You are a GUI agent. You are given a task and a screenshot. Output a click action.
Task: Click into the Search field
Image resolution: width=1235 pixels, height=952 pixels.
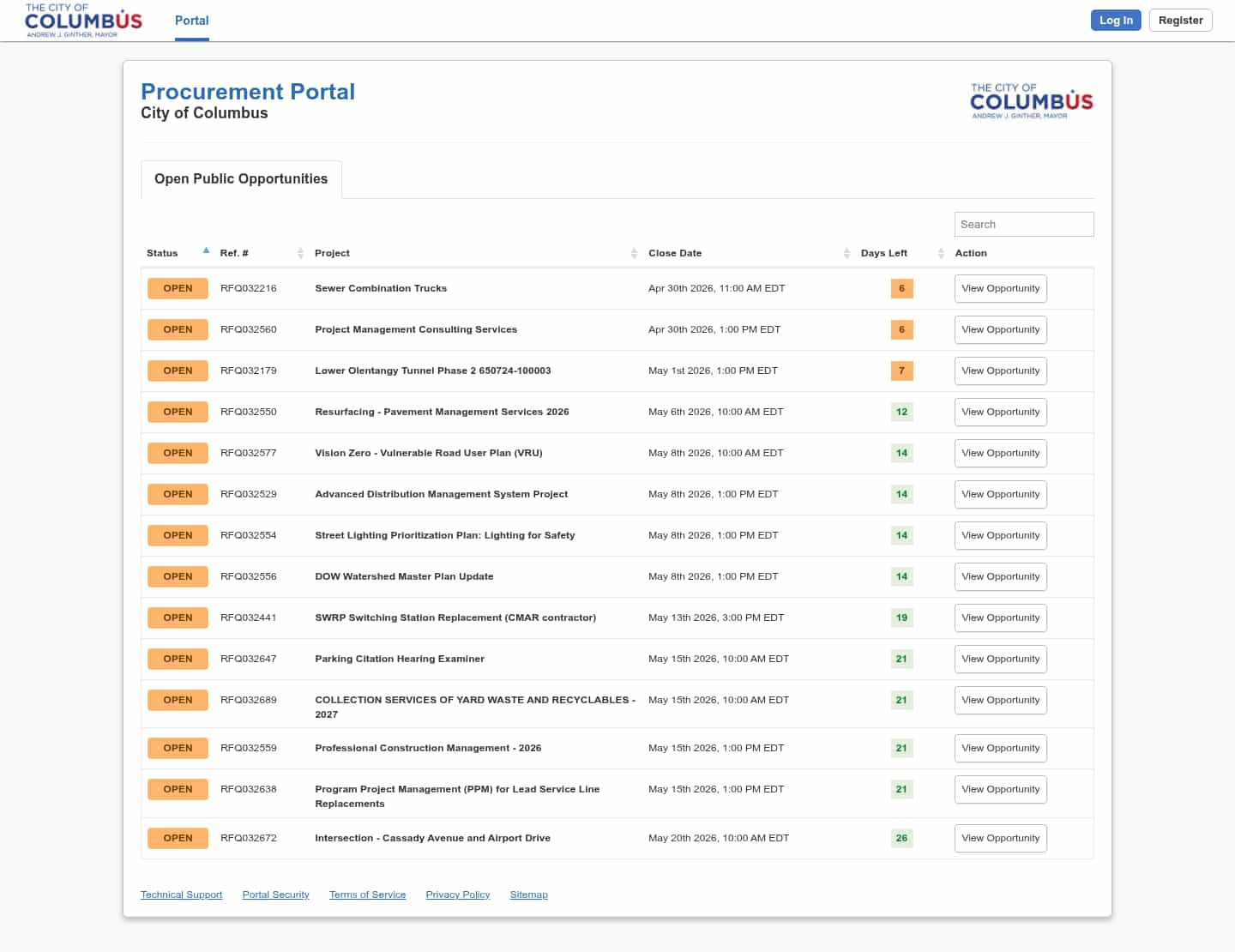[x=1023, y=224]
